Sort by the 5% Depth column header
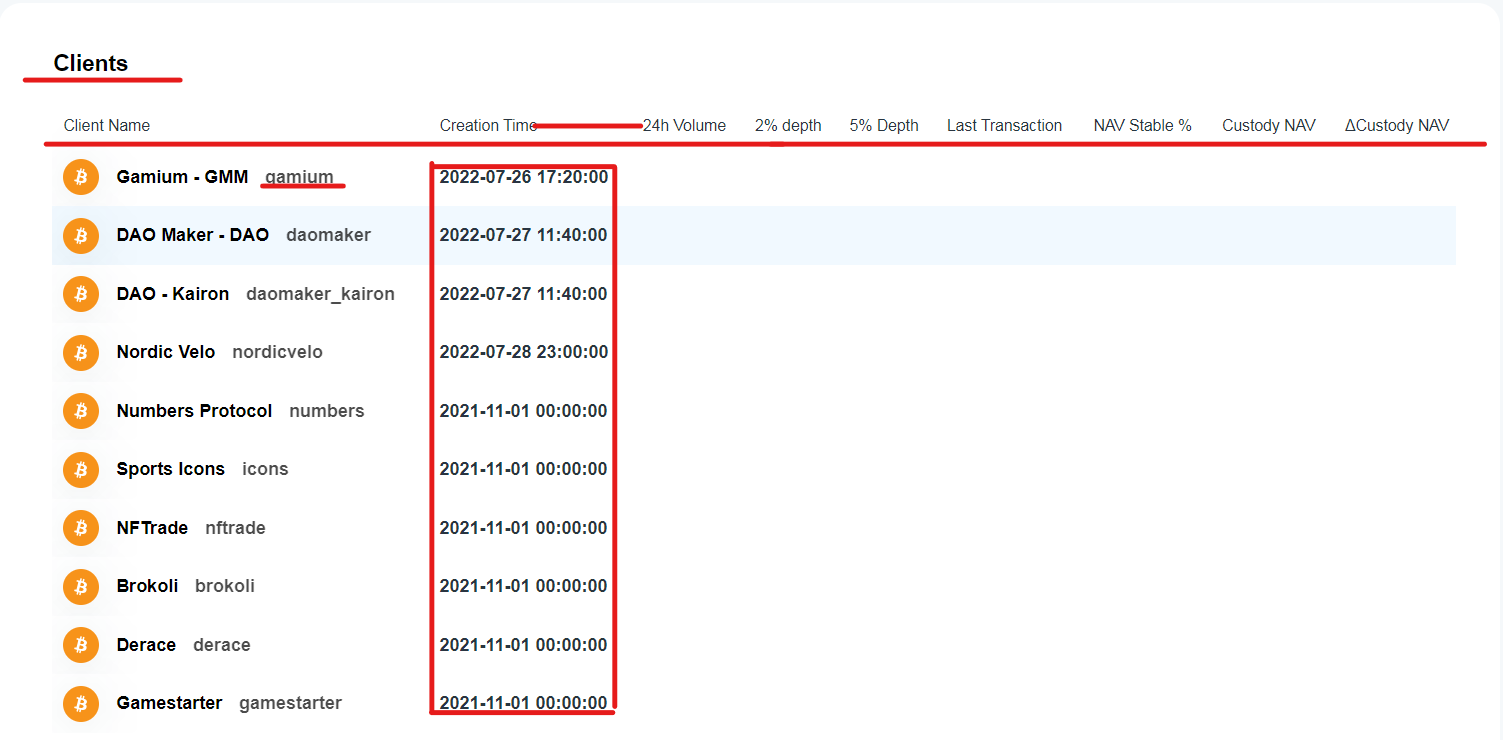The image size is (1503, 740). [x=884, y=125]
